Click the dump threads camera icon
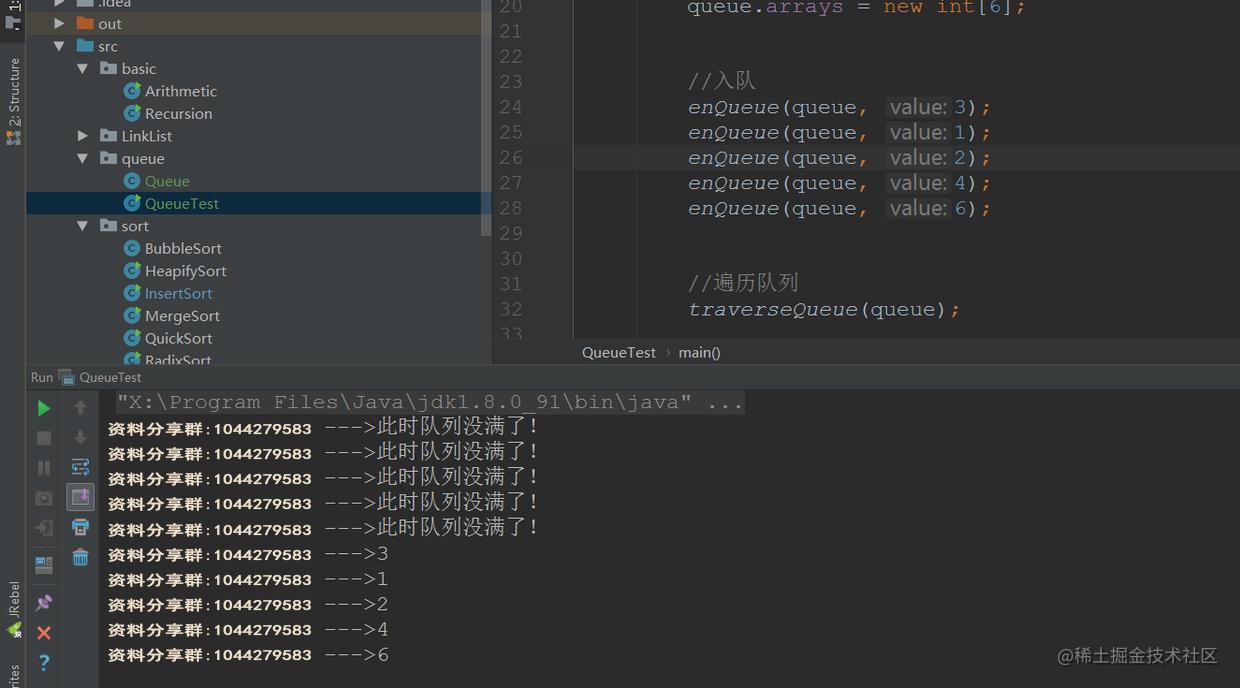Screen dimensions: 1240x688 pyautogui.click(x=44, y=498)
